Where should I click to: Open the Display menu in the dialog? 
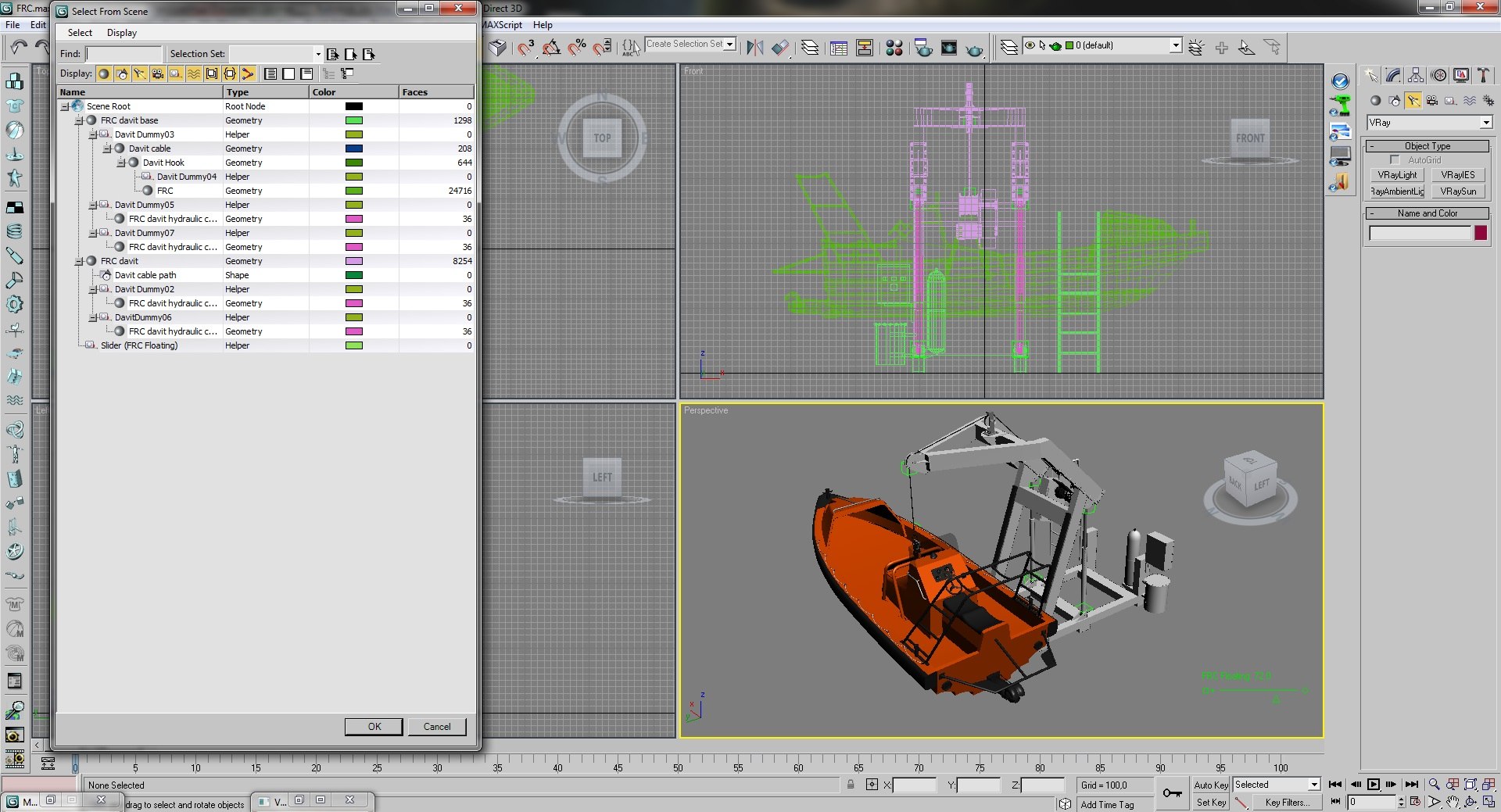[122, 33]
